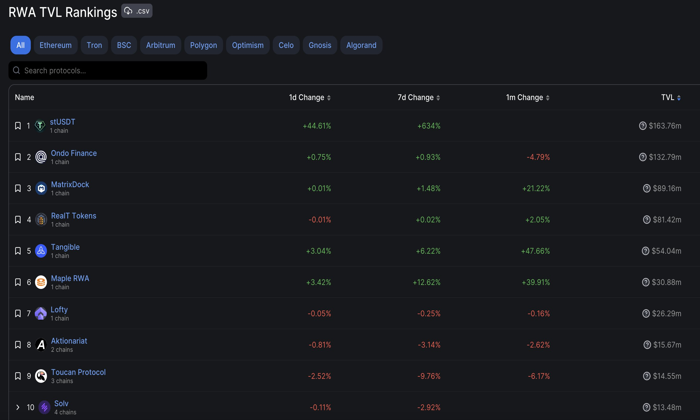700x420 pixels.
Task: Select the +47.66% 1m change value
Action: [535, 251]
